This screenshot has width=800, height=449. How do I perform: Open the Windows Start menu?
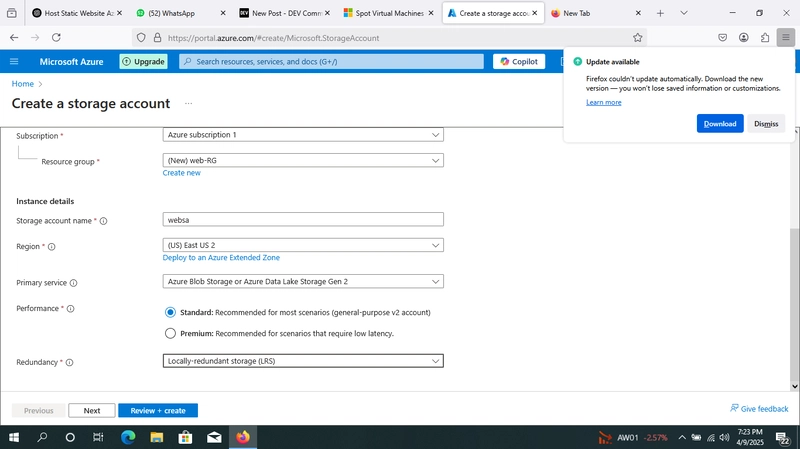[x=14, y=437]
